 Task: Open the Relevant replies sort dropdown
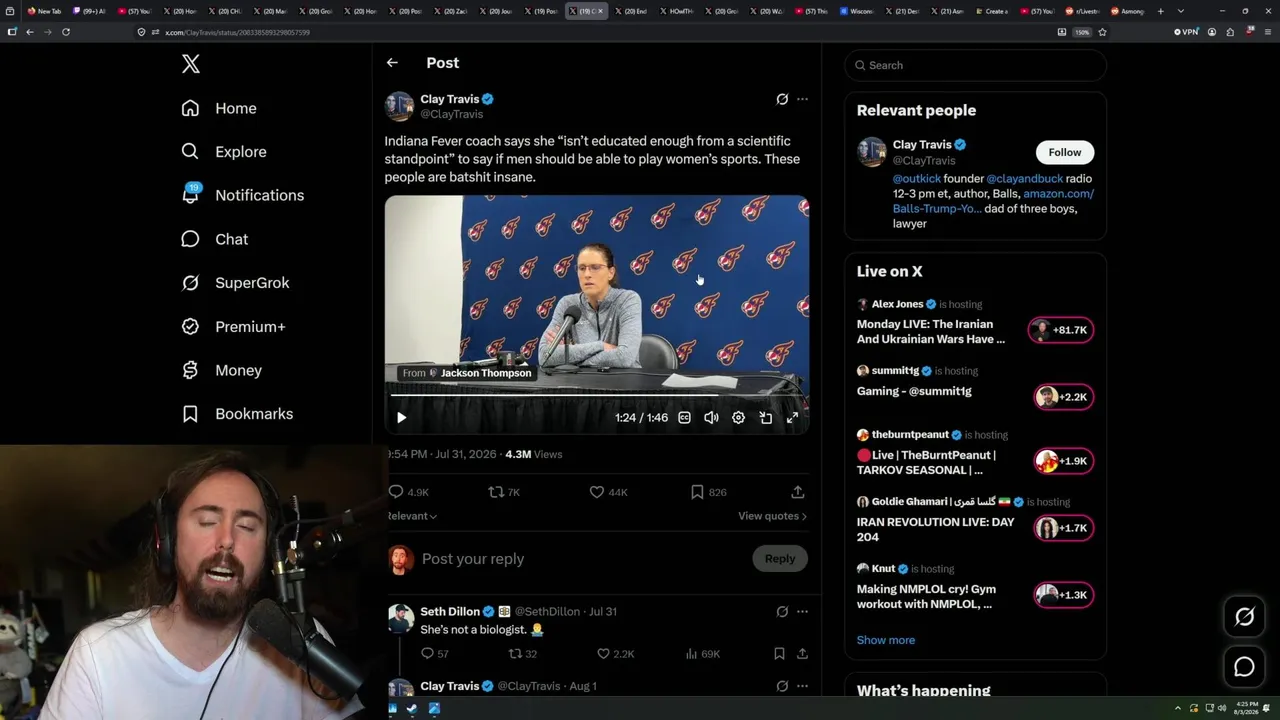click(x=412, y=516)
